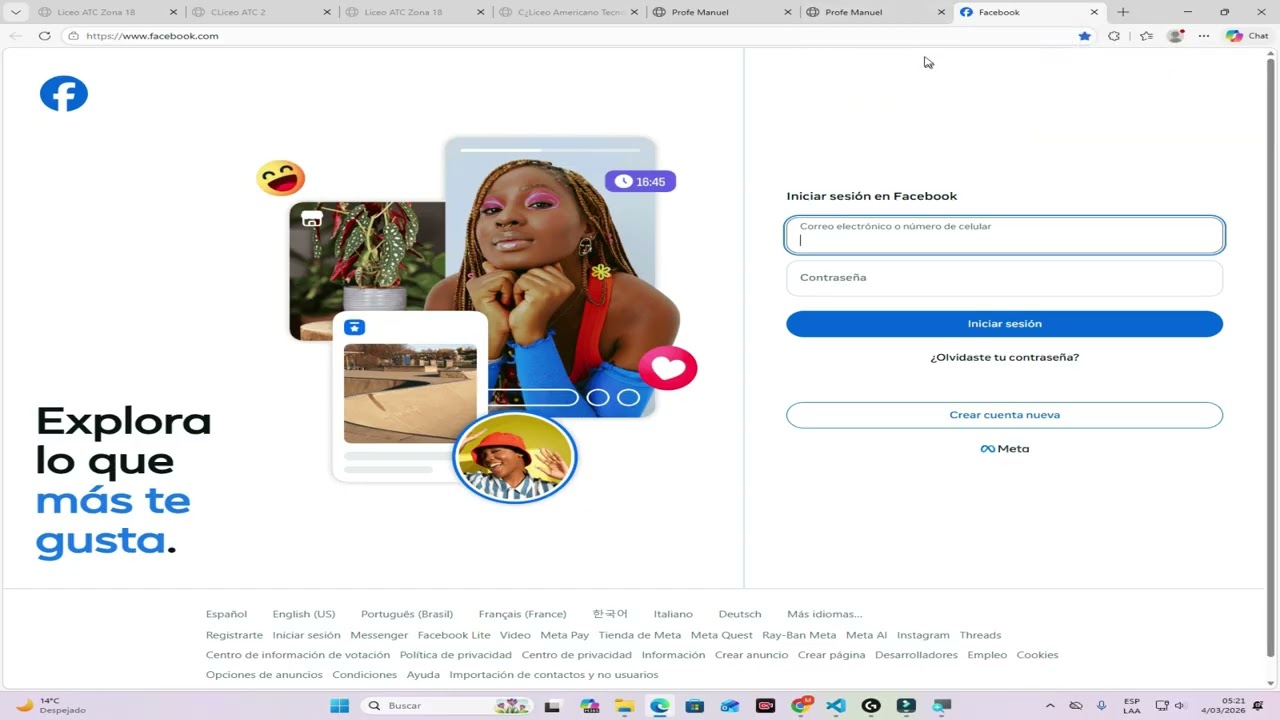The height and width of the screenshot is (720, 1280).
Task: Open Microsoft Edge from the taskbar
Action: tap(660, 706)
